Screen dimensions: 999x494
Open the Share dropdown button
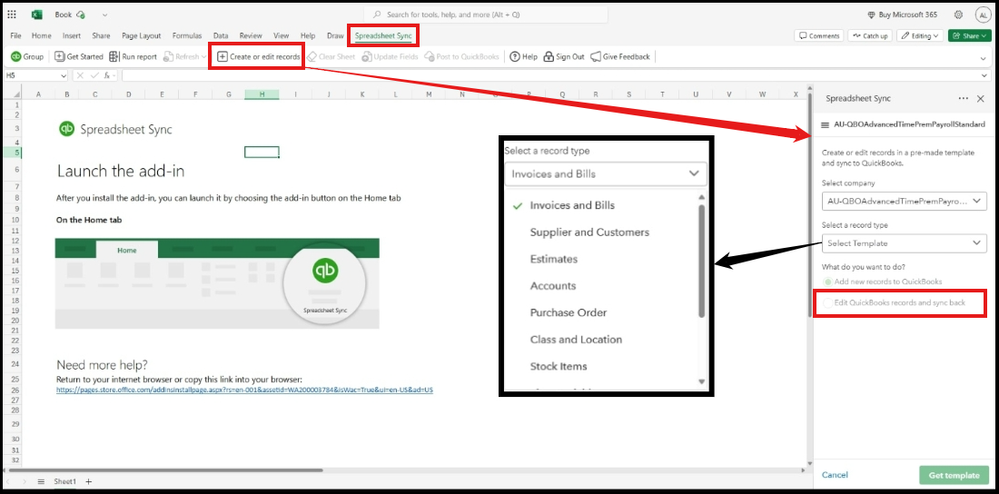click(x=970, y=36)
